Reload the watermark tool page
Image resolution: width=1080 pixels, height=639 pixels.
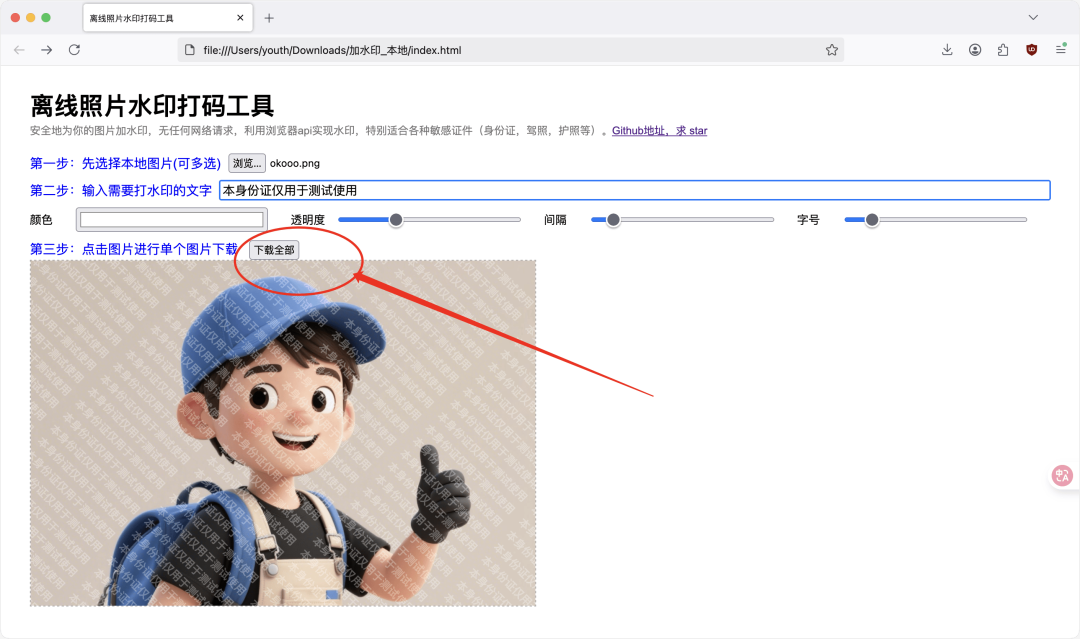click(73, 49)
